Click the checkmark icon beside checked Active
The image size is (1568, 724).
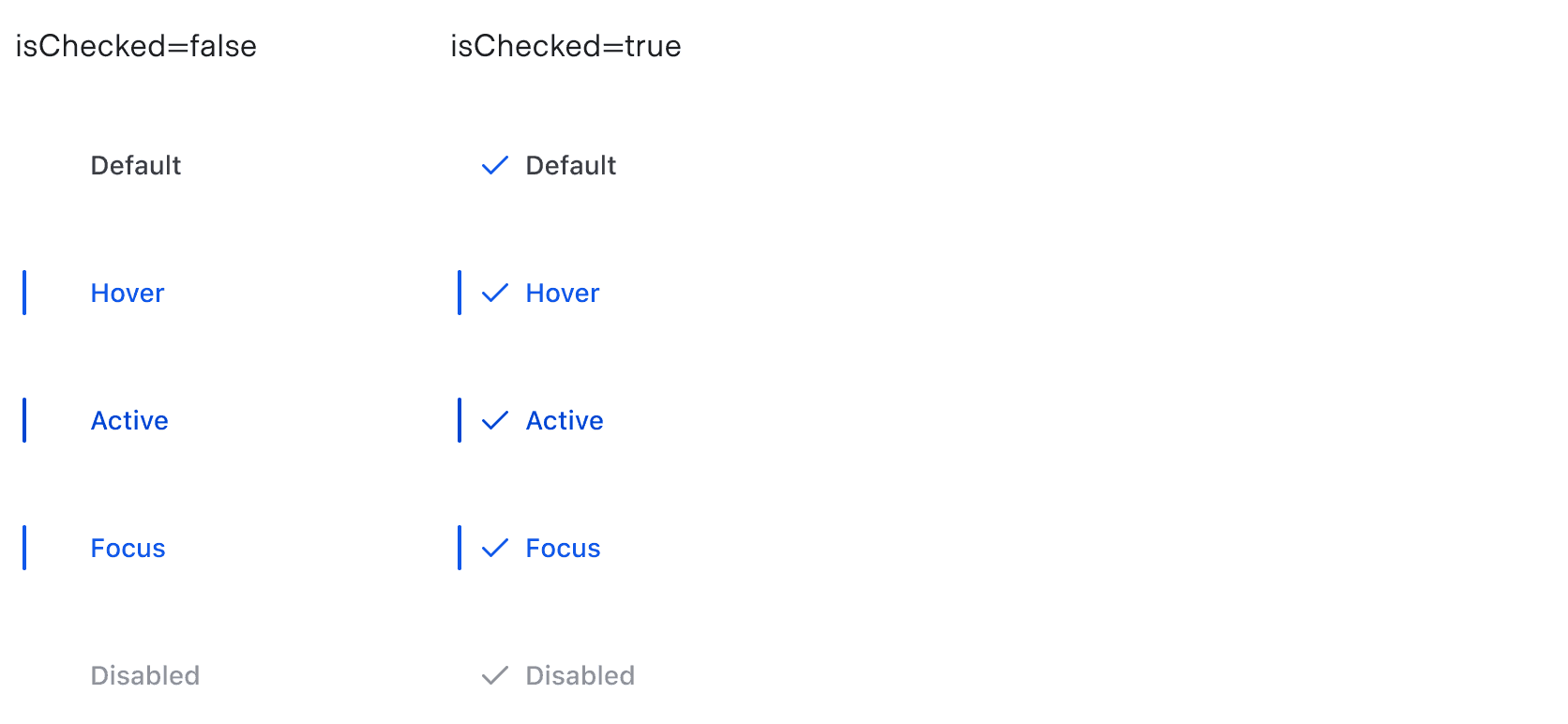(x=495, y=420)
